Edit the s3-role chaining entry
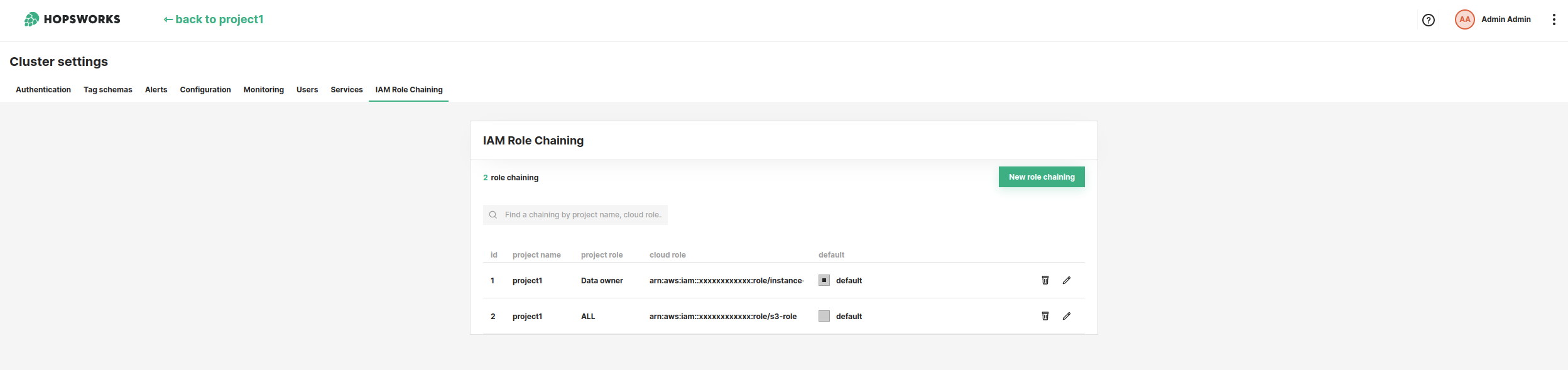Screen dimensions: 1568x370 1066,316
